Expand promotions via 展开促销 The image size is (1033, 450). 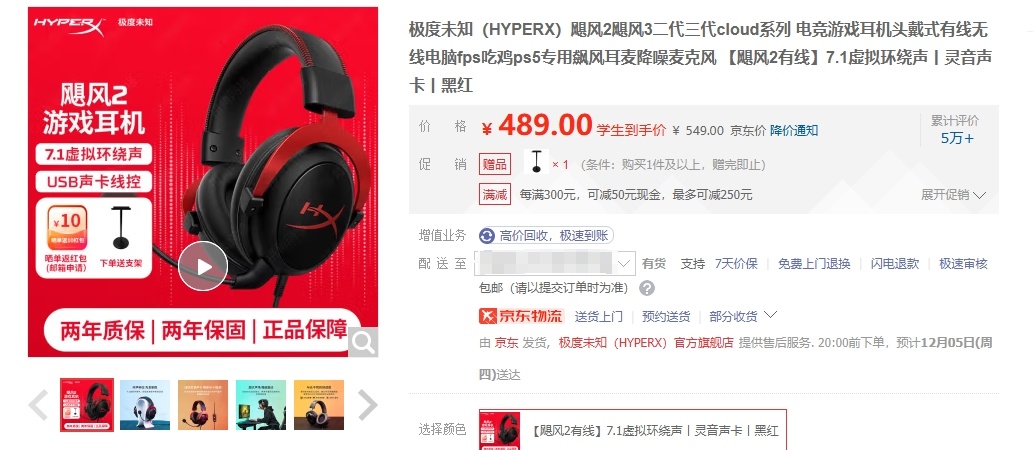[953, 195]
